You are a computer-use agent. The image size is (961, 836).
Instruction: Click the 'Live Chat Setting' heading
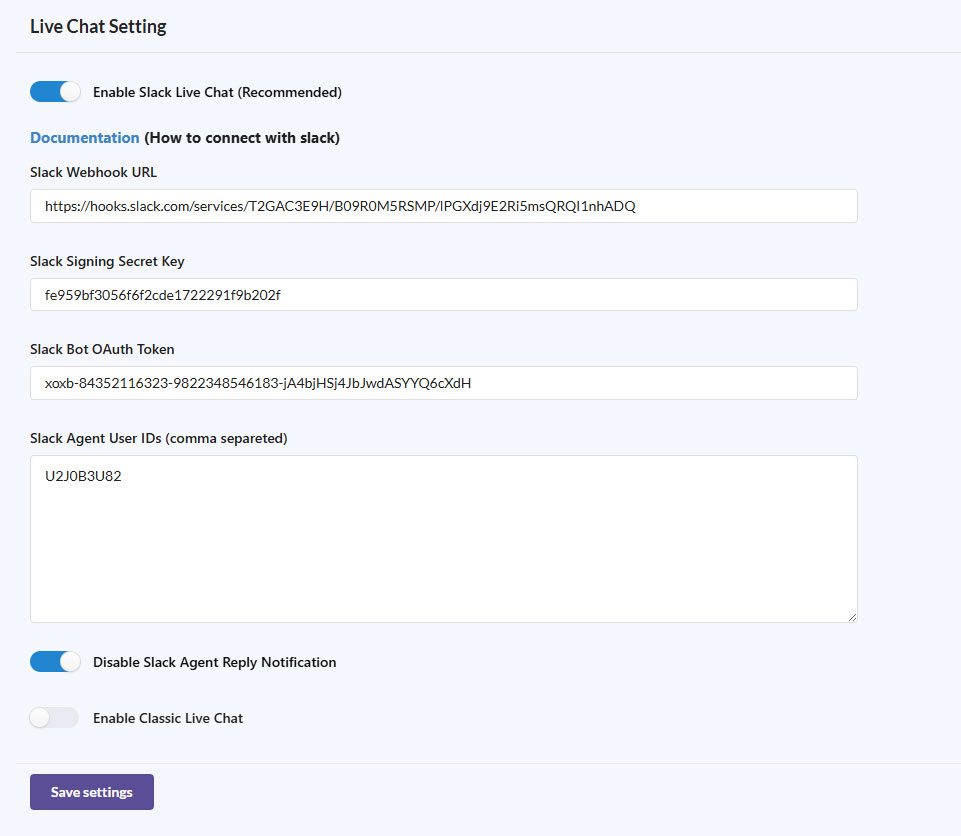pos(98,27)
